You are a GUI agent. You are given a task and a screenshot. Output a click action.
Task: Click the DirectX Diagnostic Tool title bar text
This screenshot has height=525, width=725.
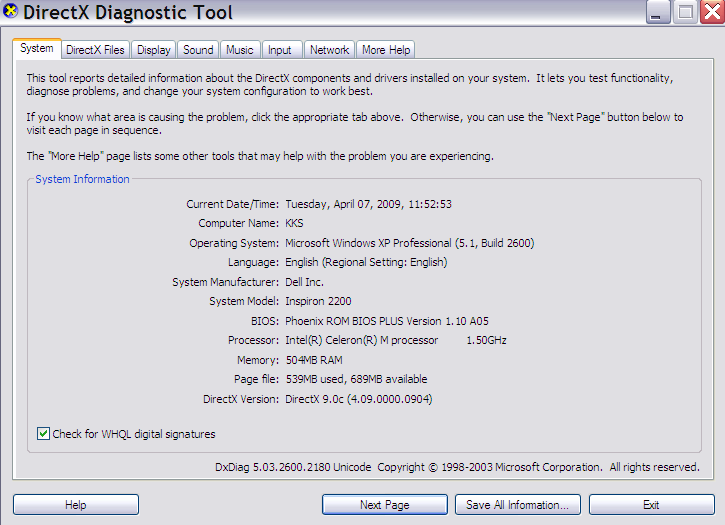[128, 13]
